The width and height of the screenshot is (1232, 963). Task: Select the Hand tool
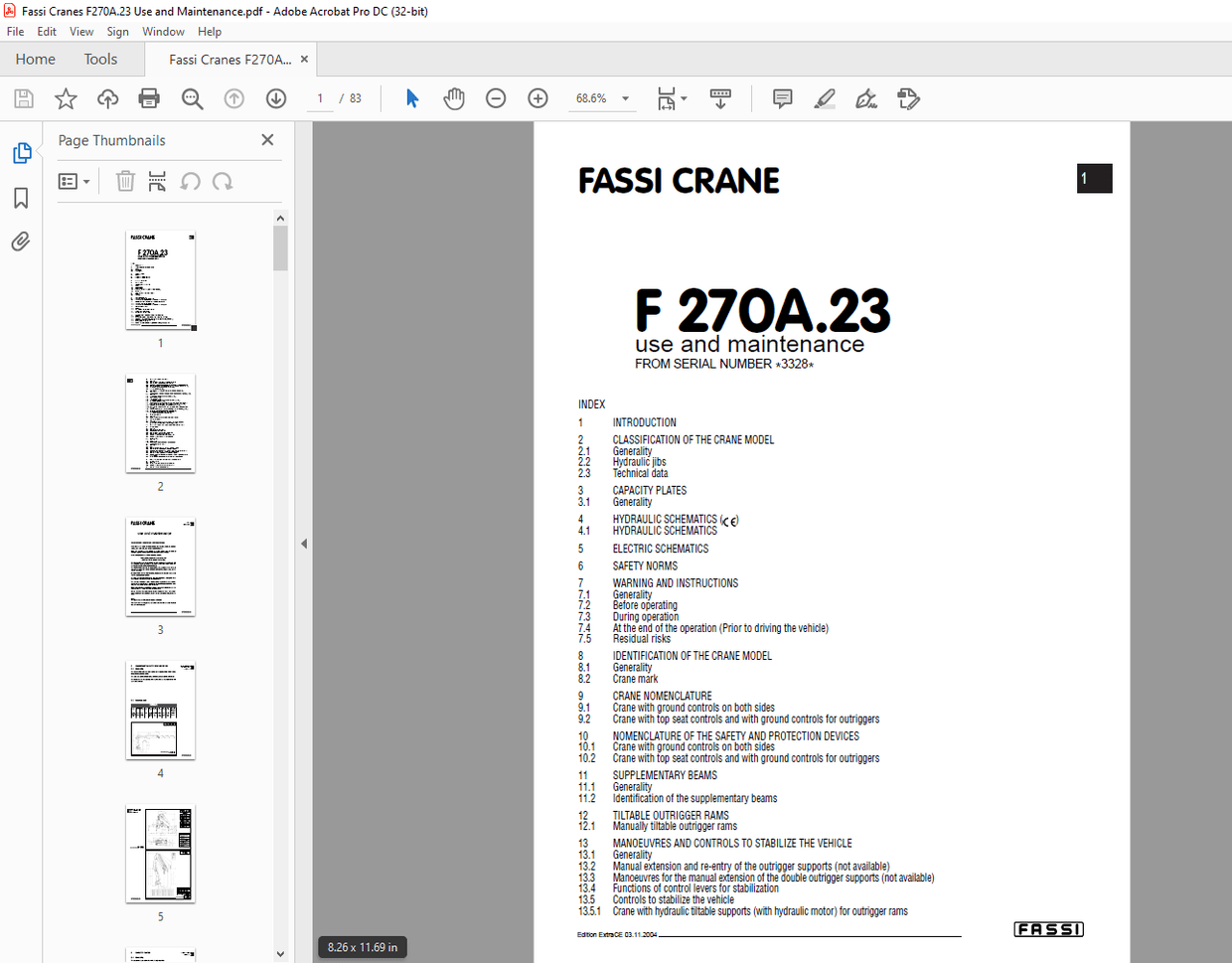(454, 98)
